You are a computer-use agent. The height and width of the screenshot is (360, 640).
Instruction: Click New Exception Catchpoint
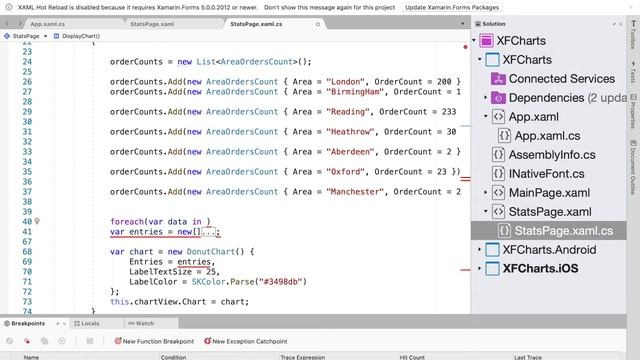point(245,341)
